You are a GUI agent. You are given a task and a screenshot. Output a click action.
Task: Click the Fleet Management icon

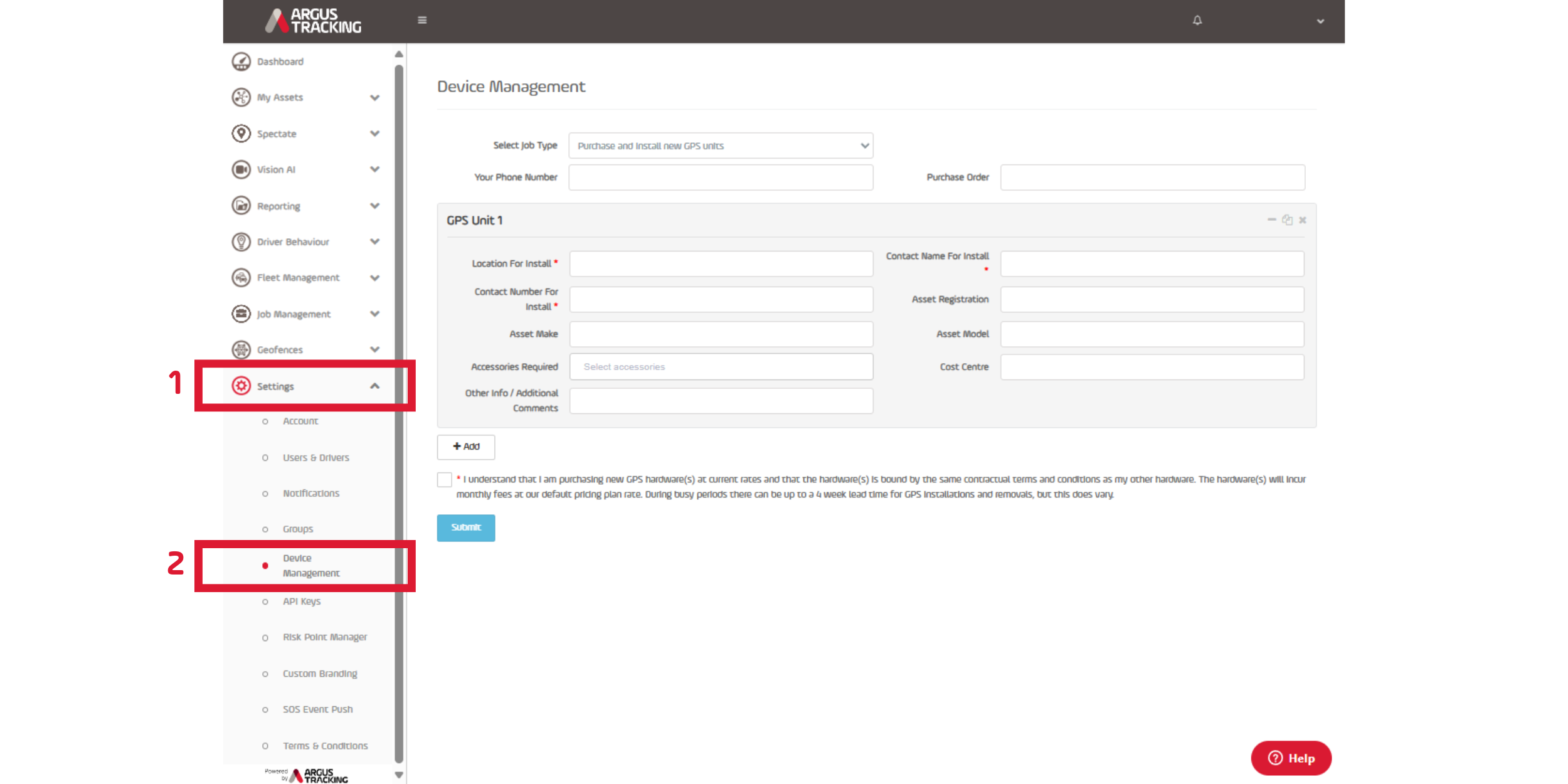[x=241, y=277]
